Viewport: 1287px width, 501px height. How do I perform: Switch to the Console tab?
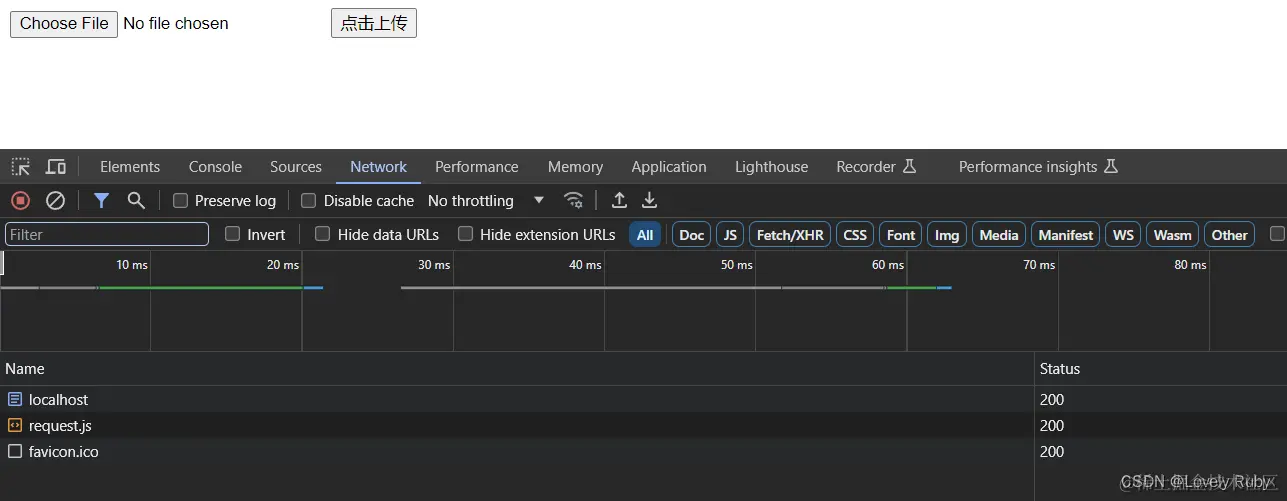pyautogui.click(x=216, y=167)
